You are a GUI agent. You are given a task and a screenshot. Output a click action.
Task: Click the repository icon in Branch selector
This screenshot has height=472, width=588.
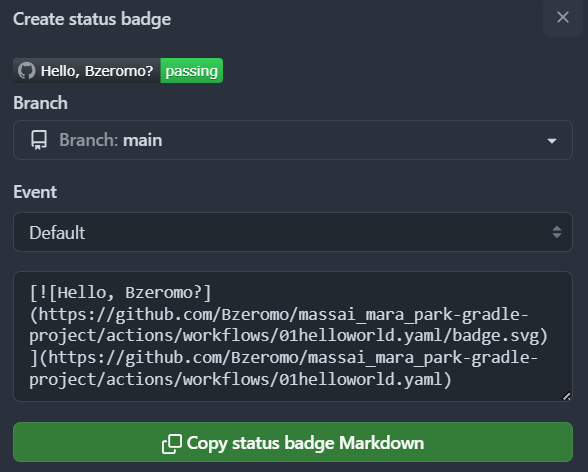pyautogui.click(x=39, y=140)
